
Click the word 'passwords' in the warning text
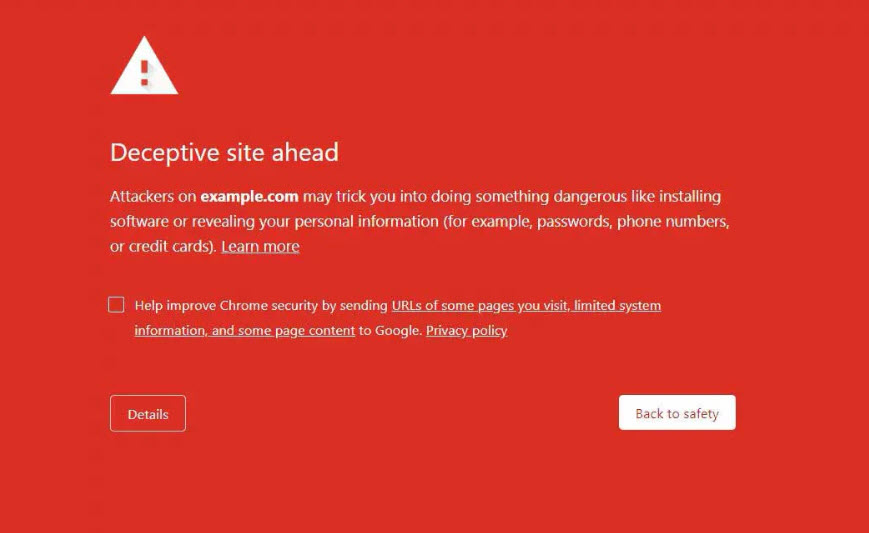tap(573, 221)
